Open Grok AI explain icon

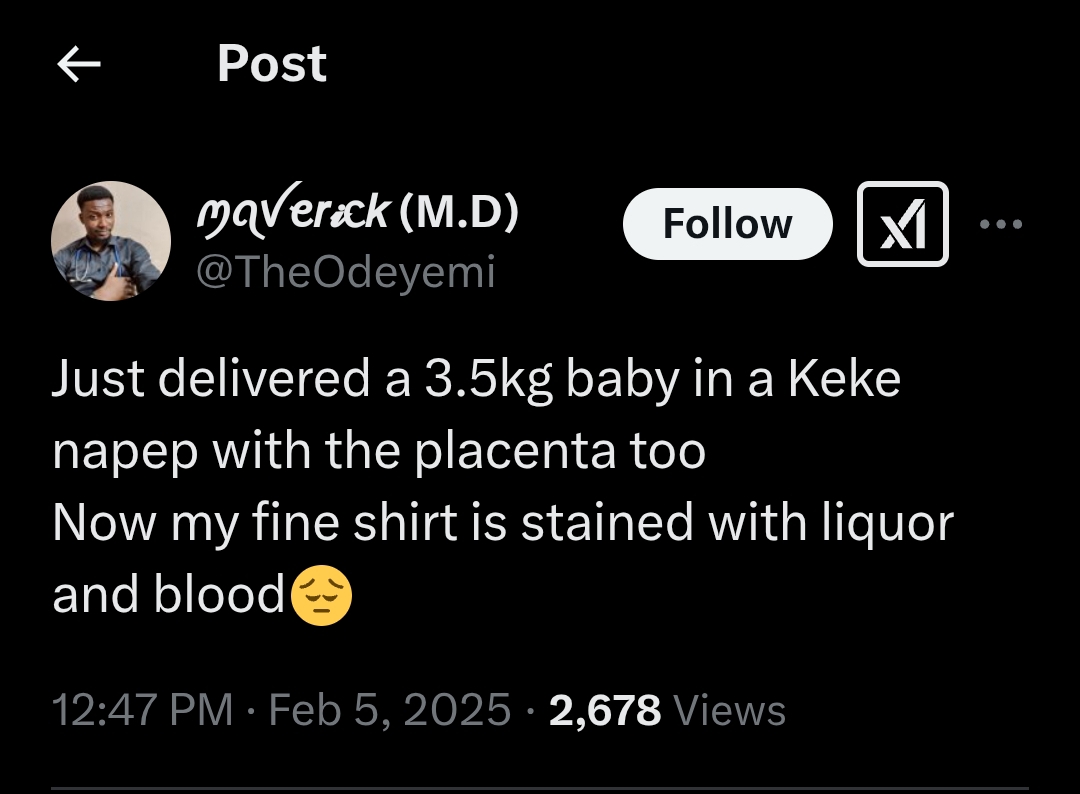pos(902,224)
